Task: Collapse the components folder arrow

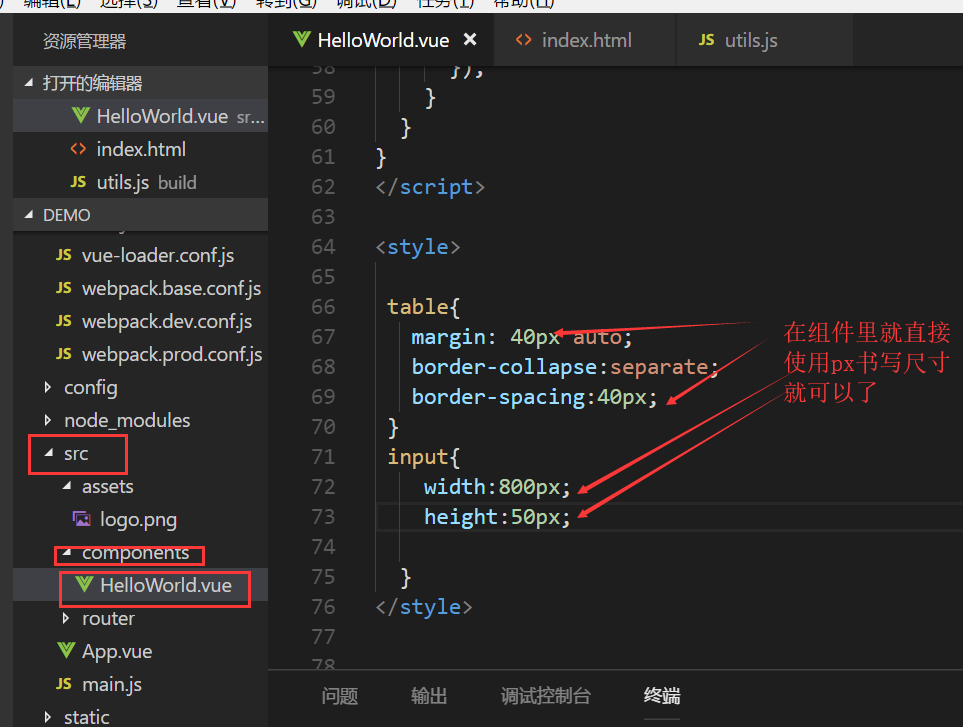Action: [x=67, y=553]
